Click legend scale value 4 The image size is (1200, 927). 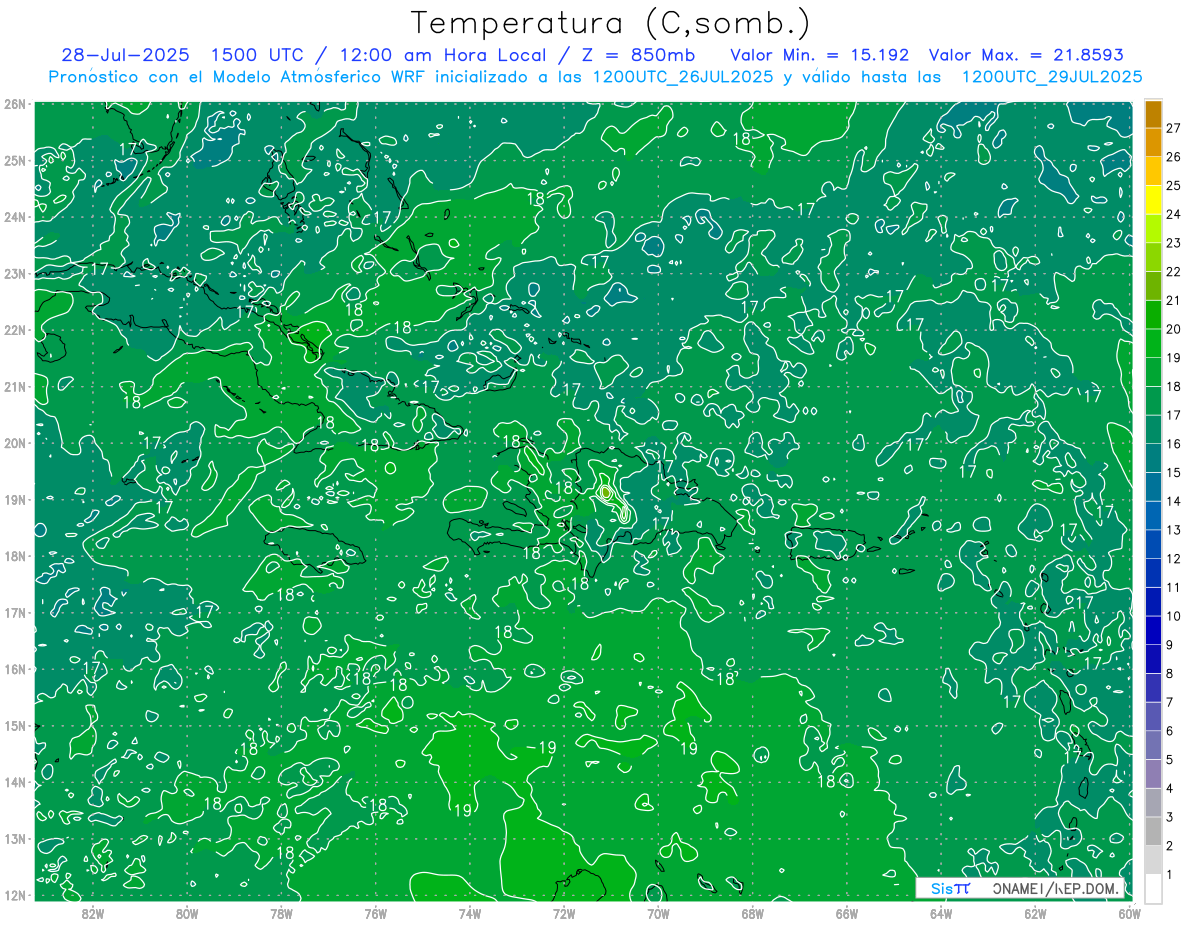coord(1171,788)
